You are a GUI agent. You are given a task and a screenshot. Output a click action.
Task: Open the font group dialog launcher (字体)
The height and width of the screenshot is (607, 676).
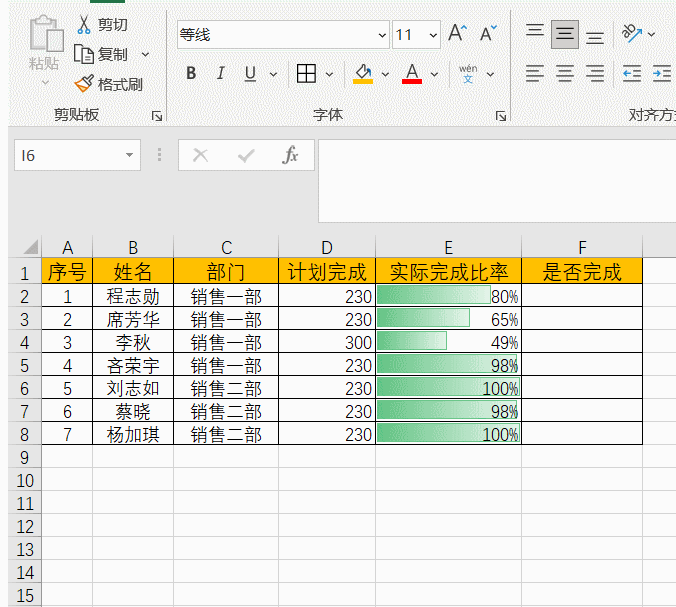pos(500,116)
